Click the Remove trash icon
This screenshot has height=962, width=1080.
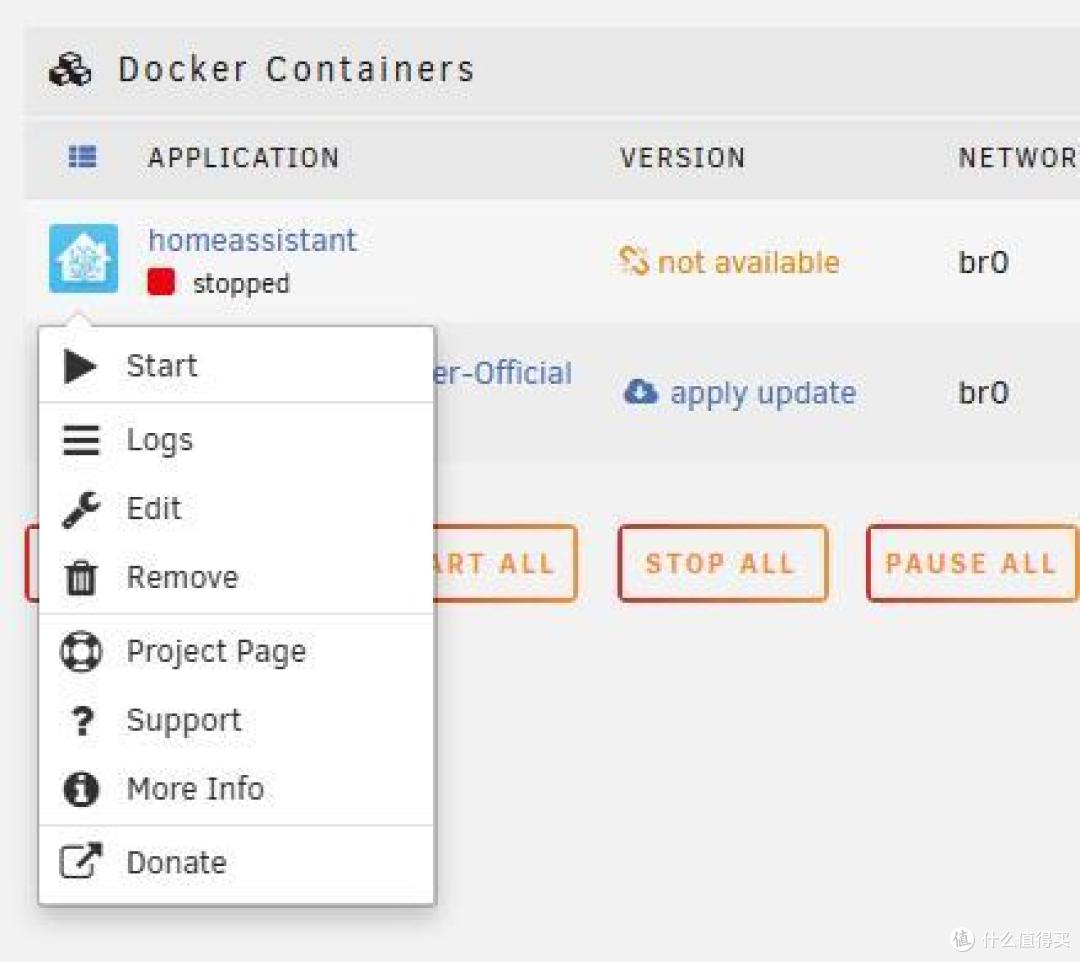point(81,578)
